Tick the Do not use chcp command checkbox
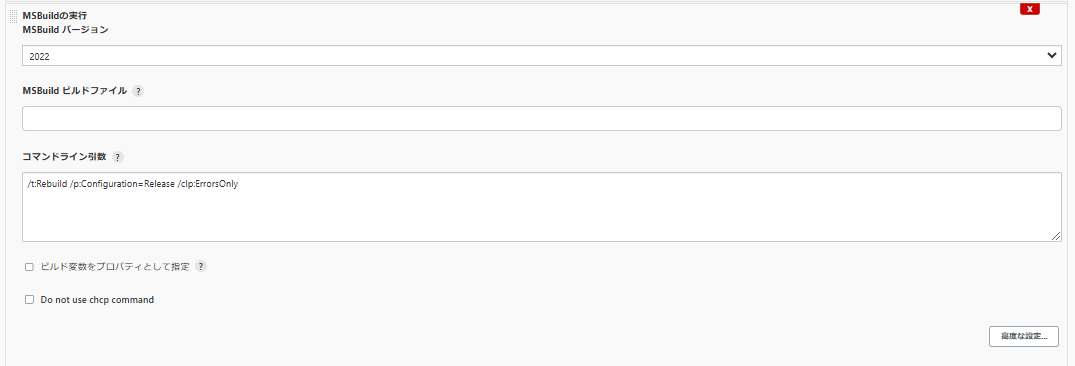1075x366 pixels. click(x=29, y=300)
